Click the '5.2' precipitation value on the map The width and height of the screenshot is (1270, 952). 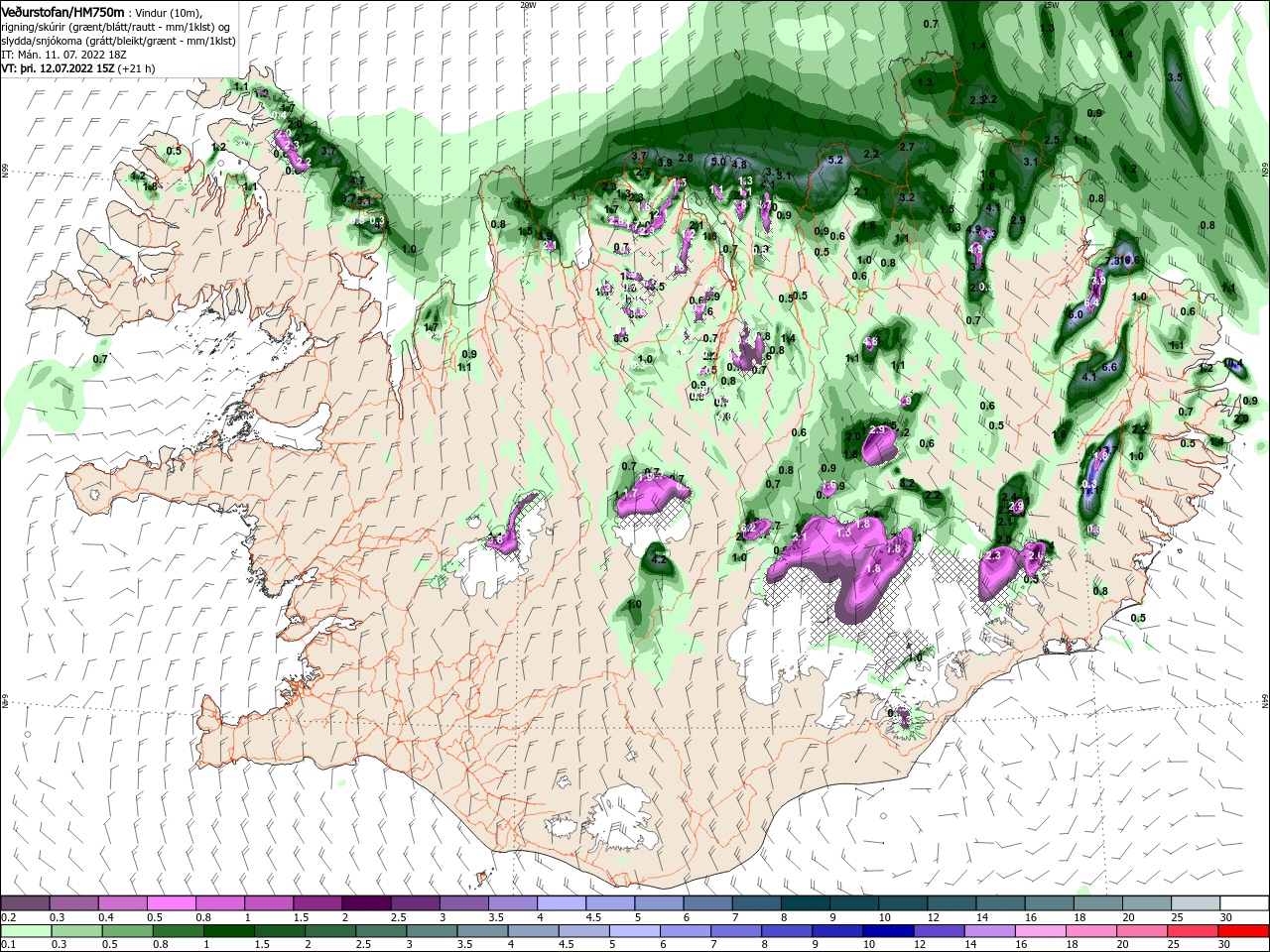pos(834,160)
